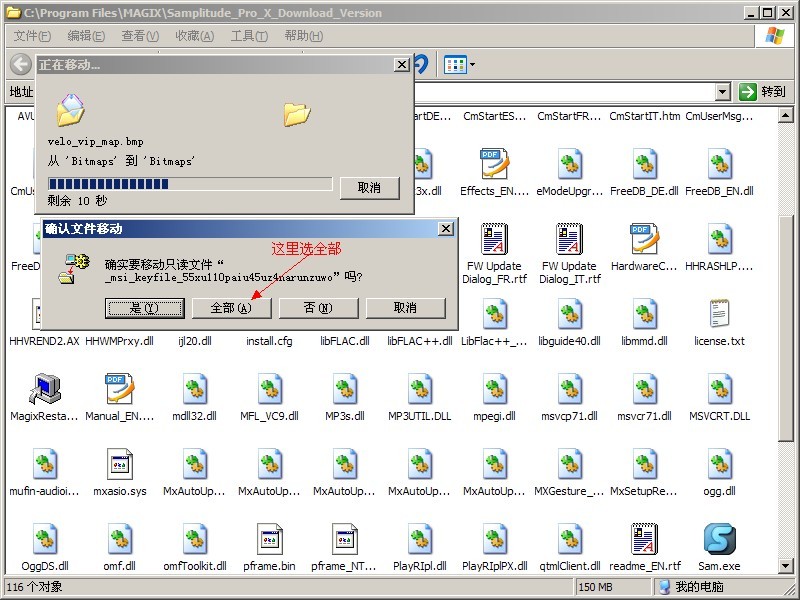The image size is (800, 600).
Task: Select the MSVCRT.DLL file icon
Action: tap(719, 389)
